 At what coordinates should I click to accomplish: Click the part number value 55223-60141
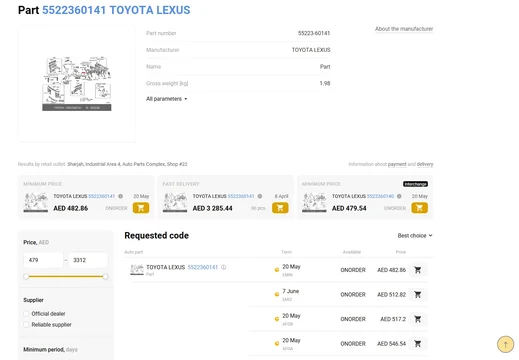(x=314, y=33)
